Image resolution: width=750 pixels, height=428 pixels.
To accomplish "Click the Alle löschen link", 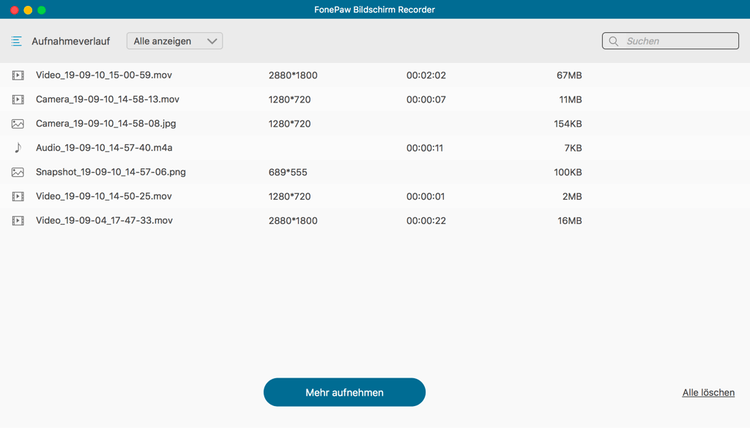I will pyautogui.click(x=708, y=393).
